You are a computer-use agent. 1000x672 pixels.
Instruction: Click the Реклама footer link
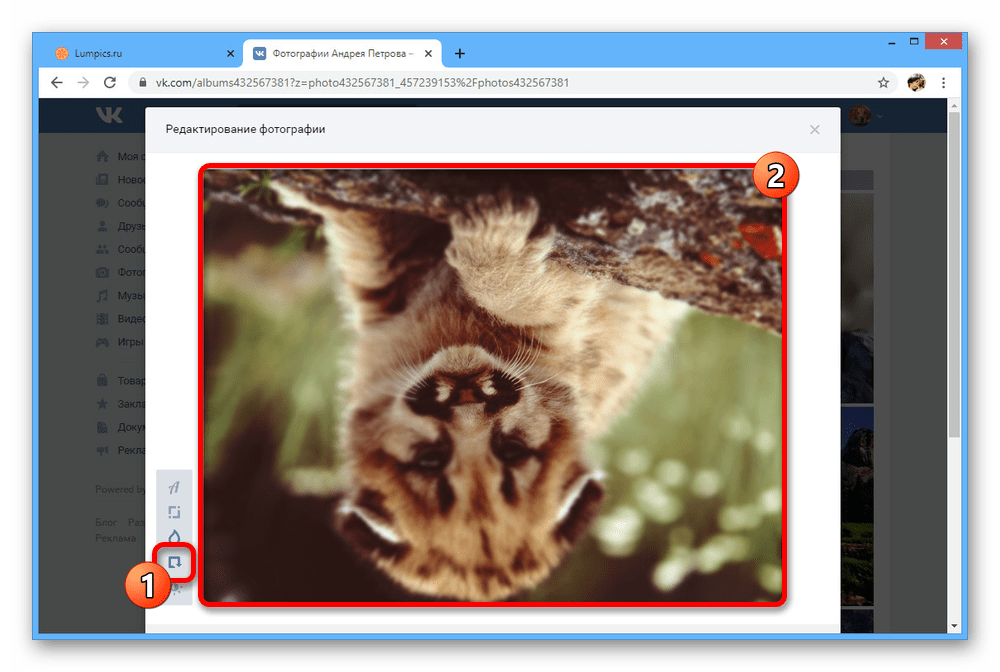tap(115, 538)
